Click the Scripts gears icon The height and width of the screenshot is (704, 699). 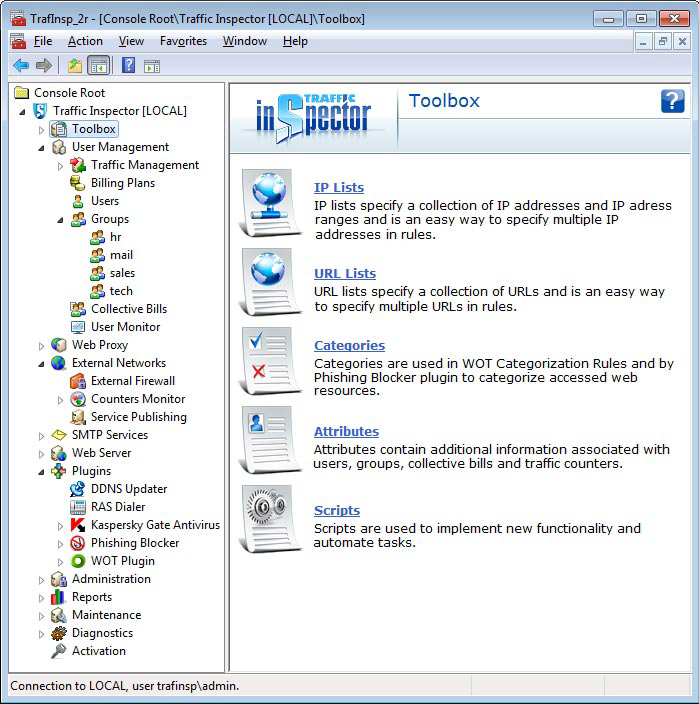pos(270,519)
